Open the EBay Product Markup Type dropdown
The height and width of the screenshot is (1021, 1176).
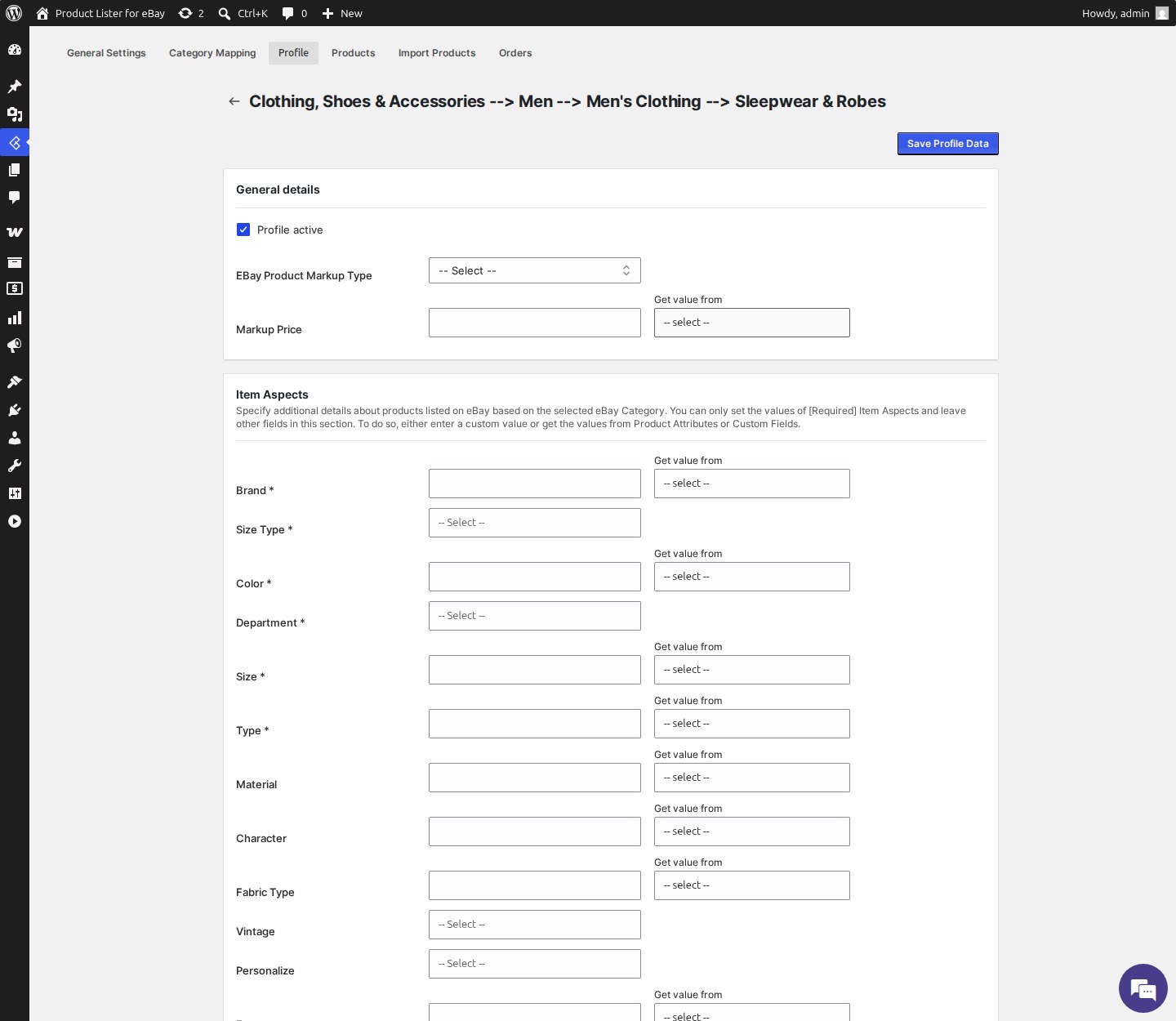(535, 270)
